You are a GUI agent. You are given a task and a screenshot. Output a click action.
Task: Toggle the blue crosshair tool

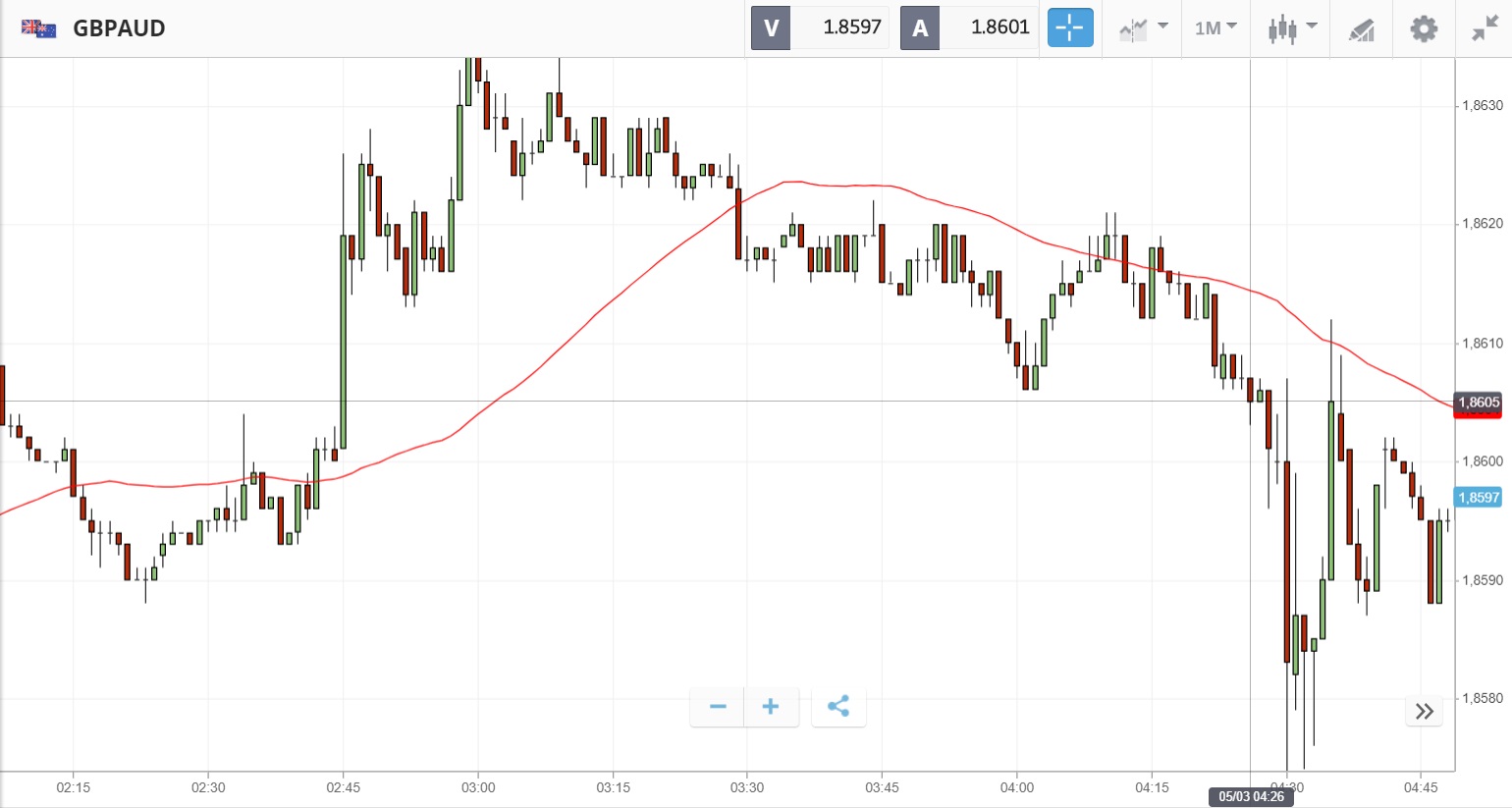[1069, 27]
